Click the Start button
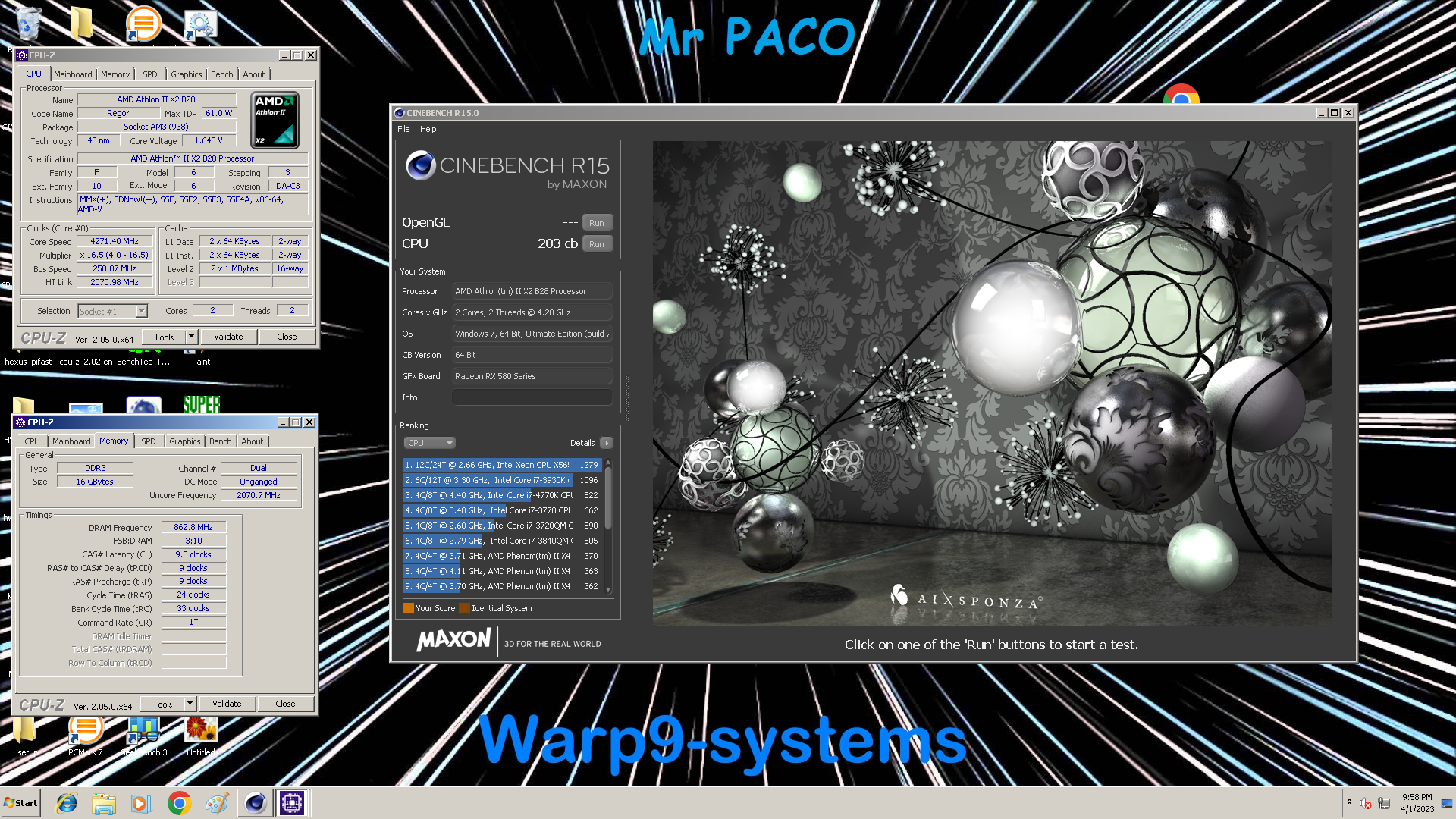 pos(21,803)
